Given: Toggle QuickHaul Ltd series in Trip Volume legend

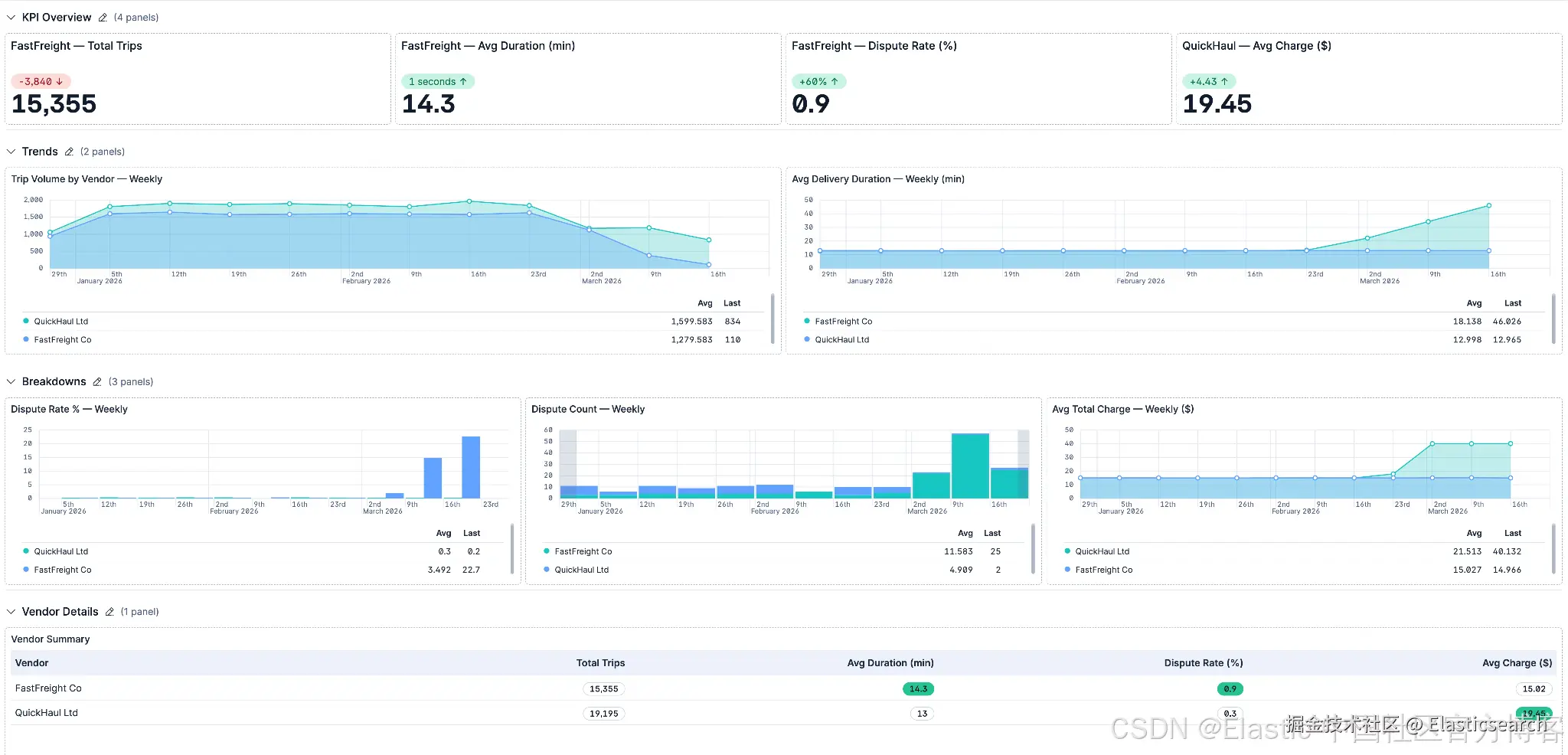Looking at the screenshot, I should (60, 322).
